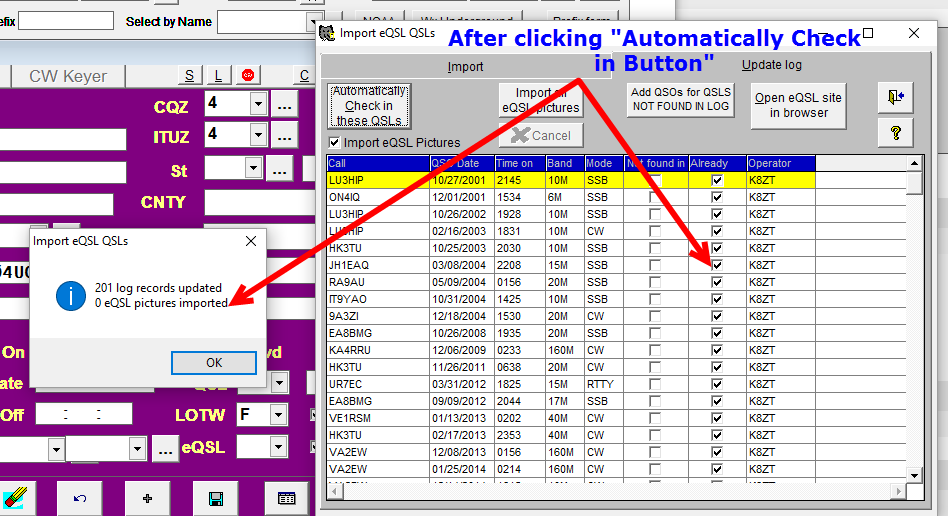This screenshot has width=948, height=516.
Task: Open the log grid table icon button
Action: coord(286,498)
